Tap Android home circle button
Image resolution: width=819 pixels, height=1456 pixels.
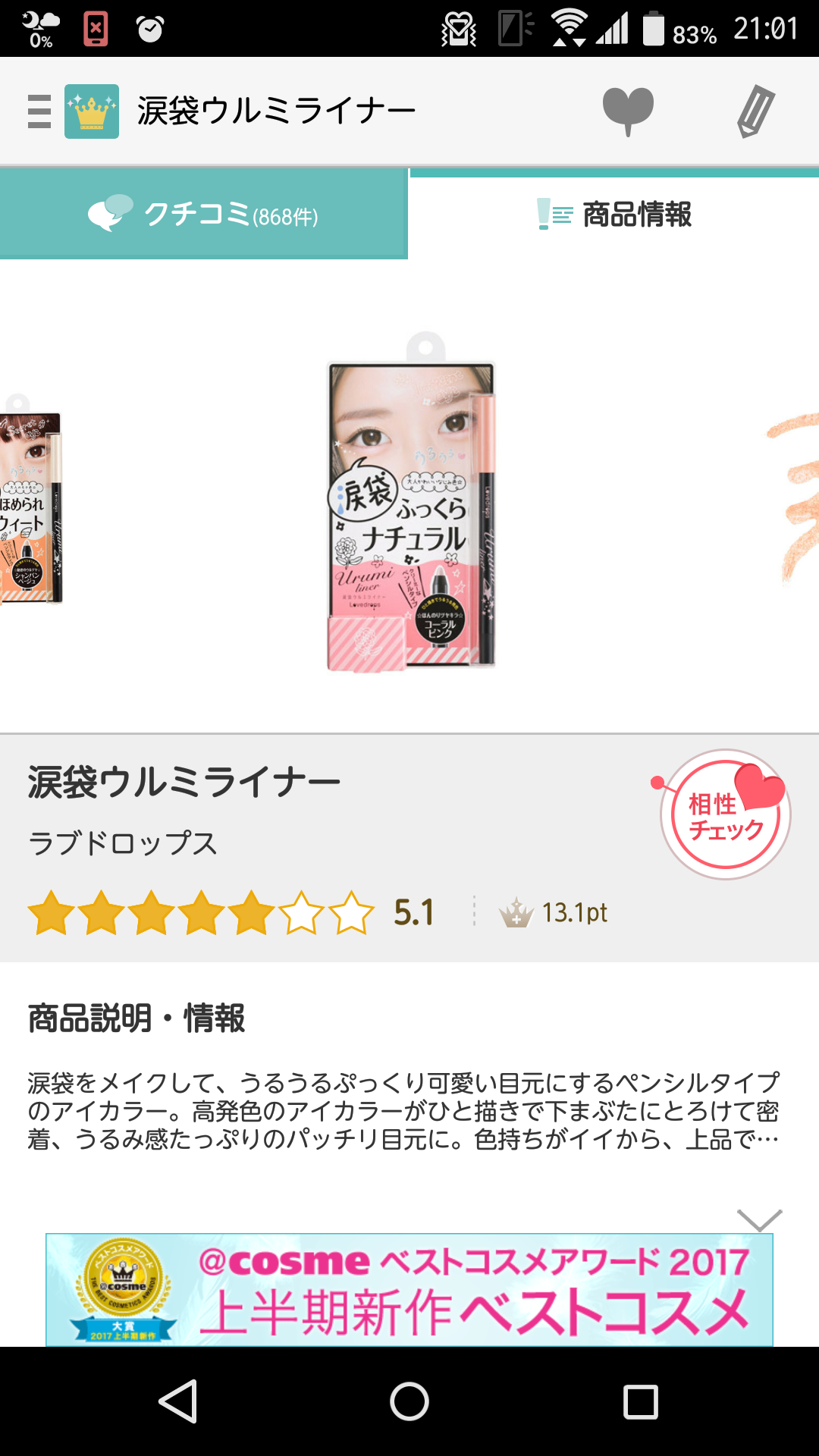point(409,1401)
